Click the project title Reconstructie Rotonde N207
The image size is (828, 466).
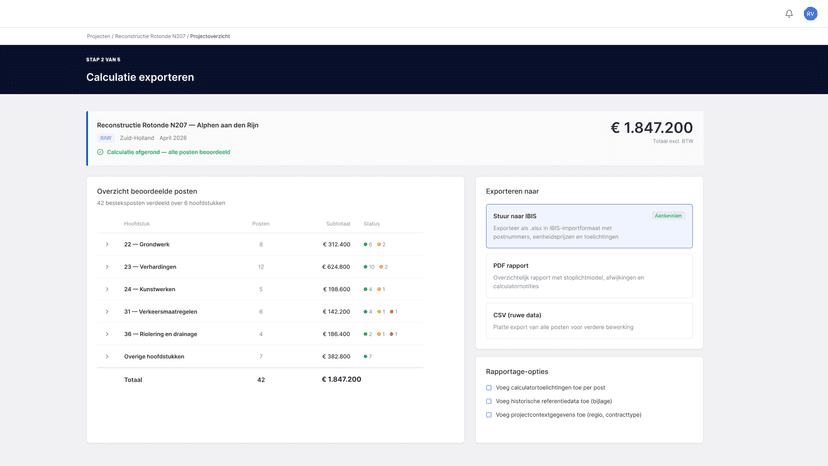tap(177, 125)
